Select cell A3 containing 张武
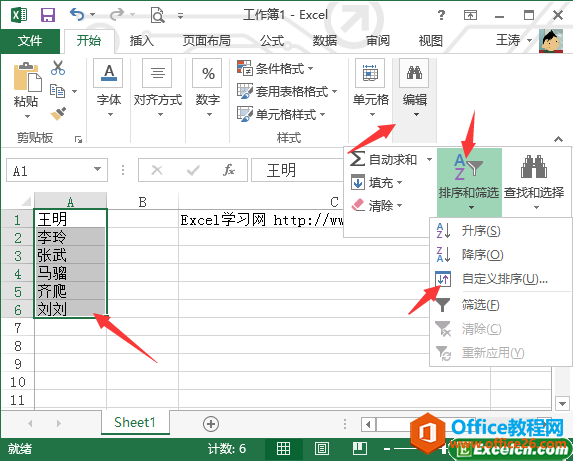 point(71,255)
